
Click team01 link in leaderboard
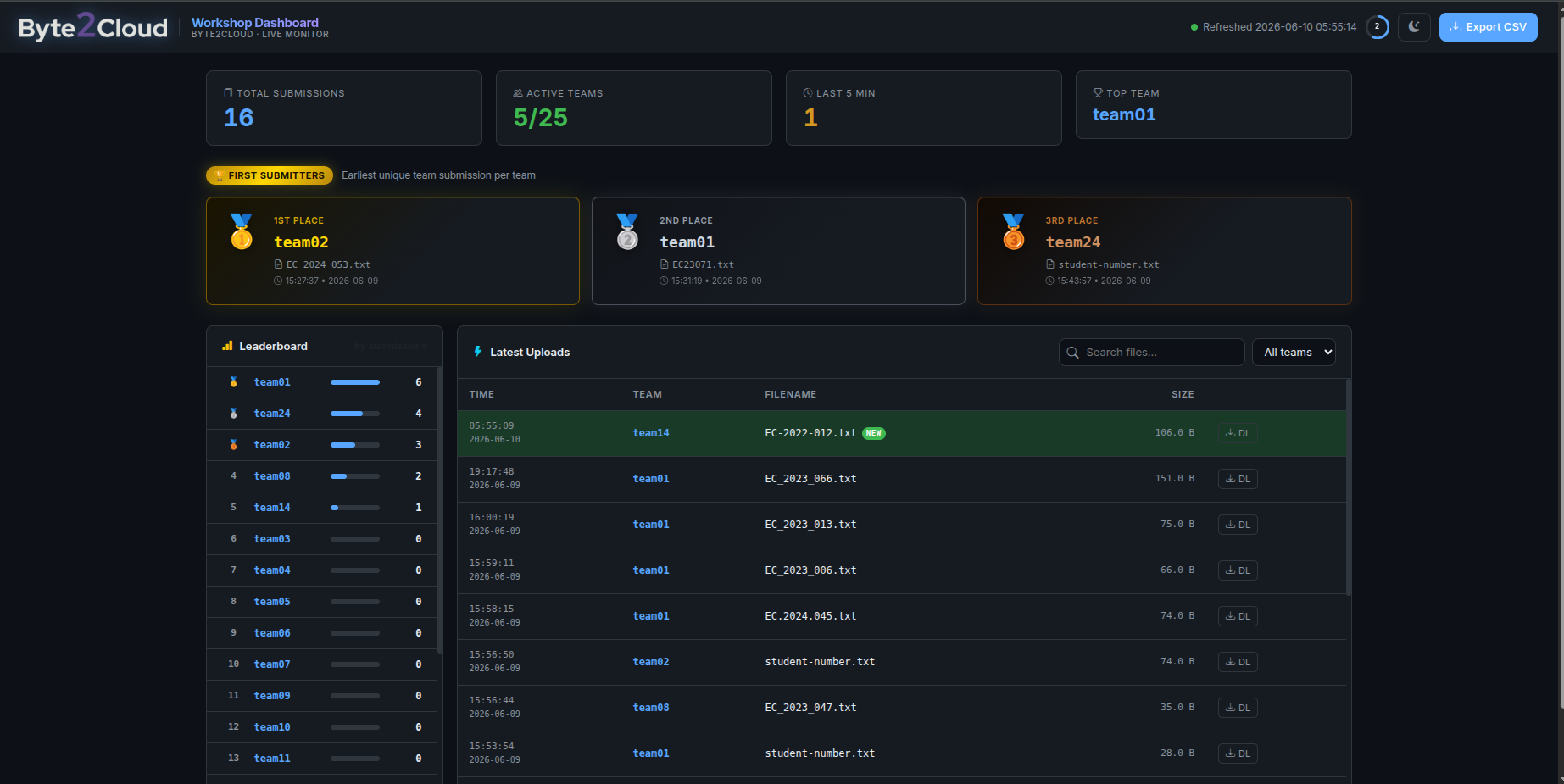tap(272, 382)
